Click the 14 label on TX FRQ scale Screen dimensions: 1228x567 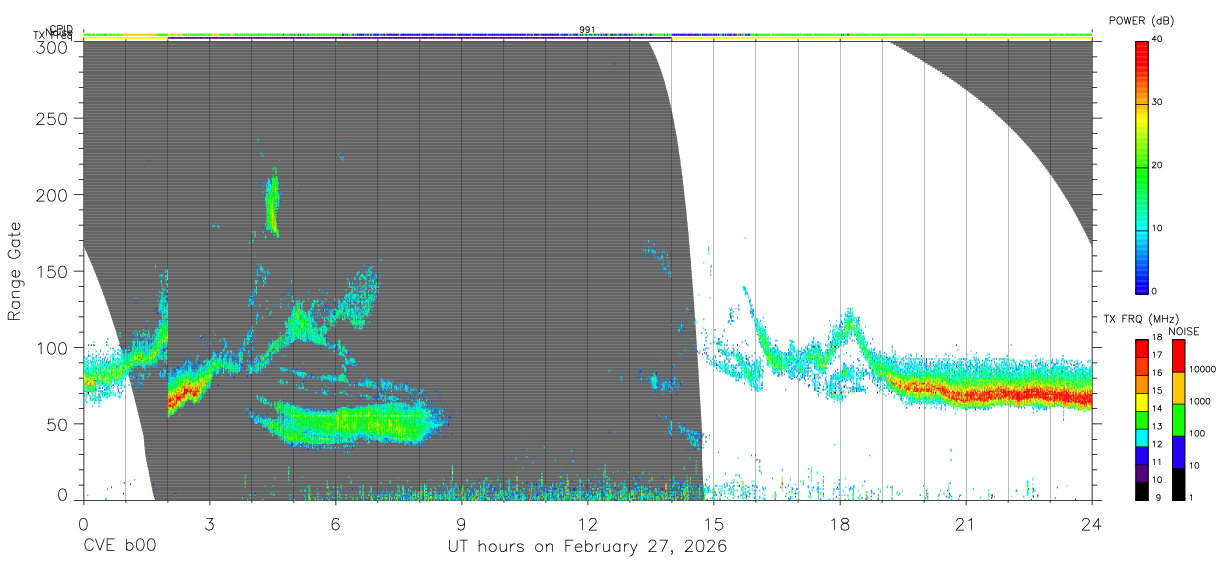[x=1157, y=409]
